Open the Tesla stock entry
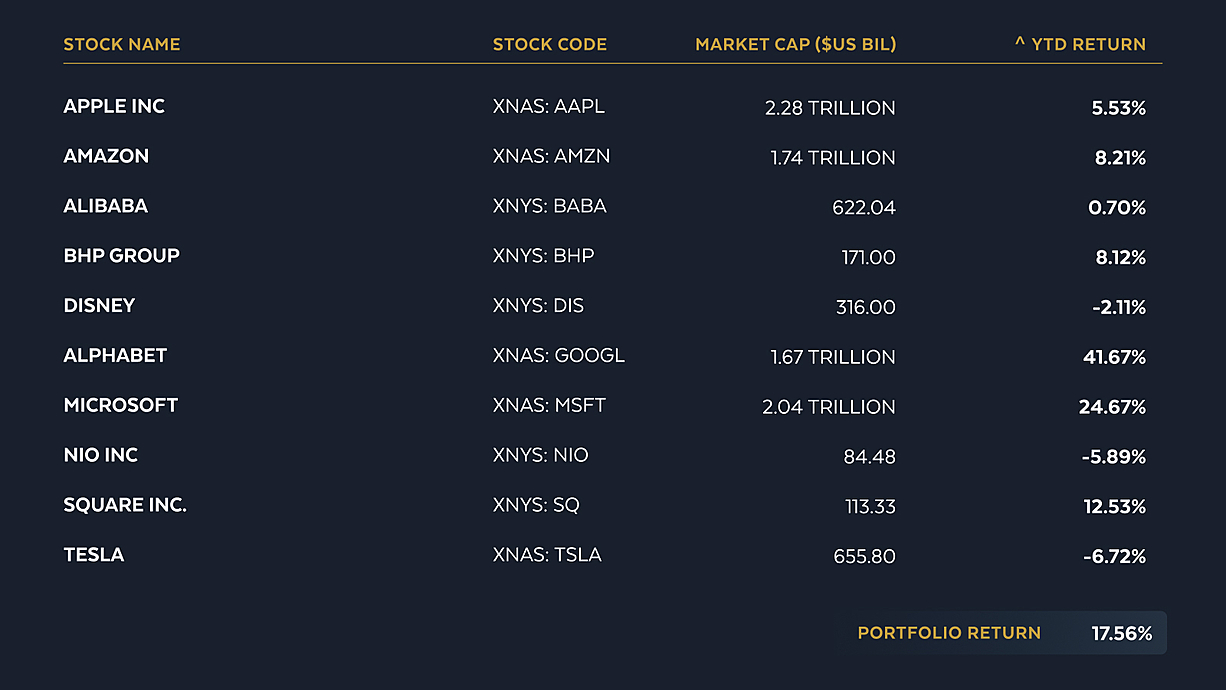 [94, 556]
